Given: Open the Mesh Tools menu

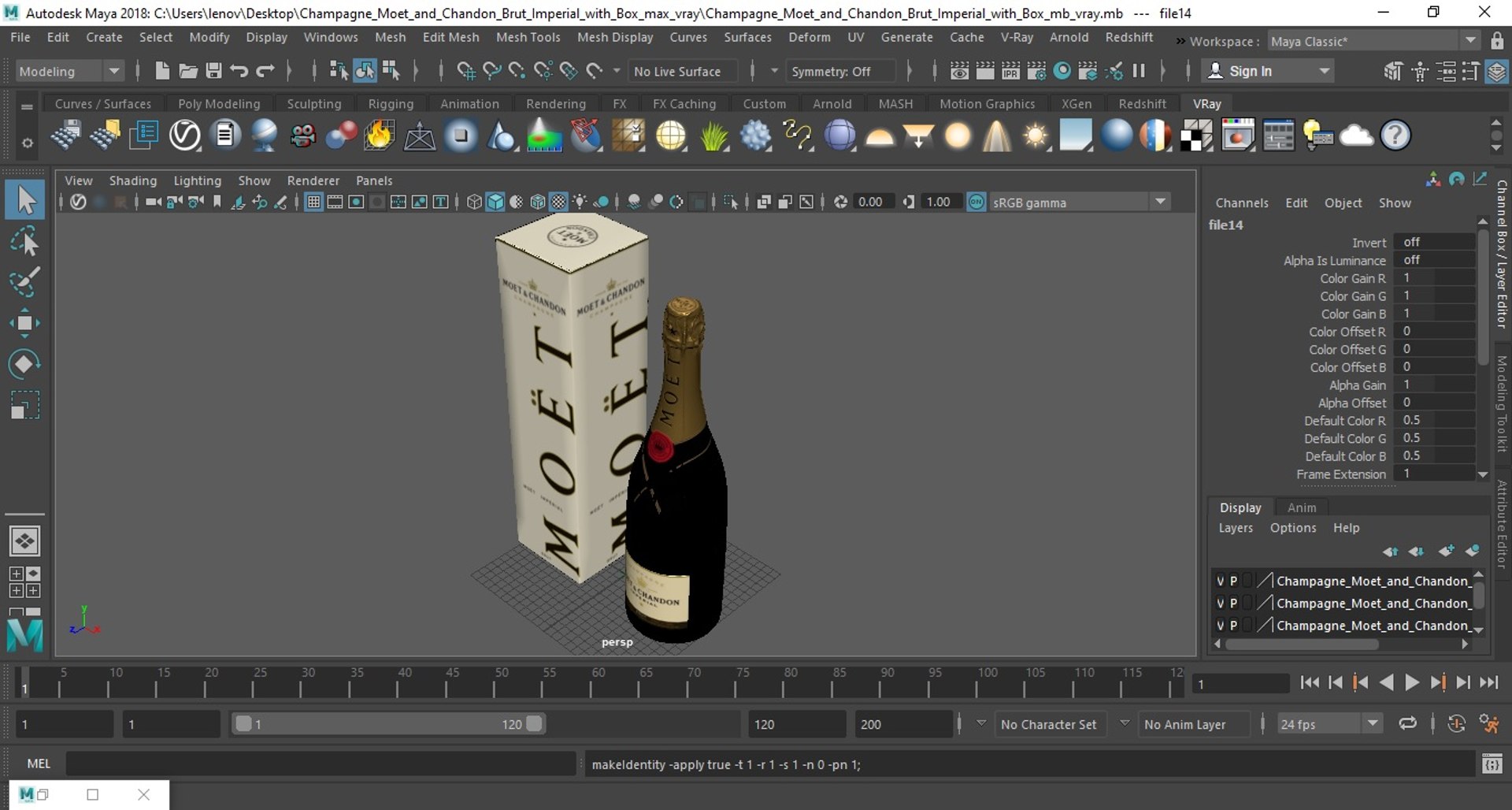Looking at the screenshot, I should (x=528, y=37).
